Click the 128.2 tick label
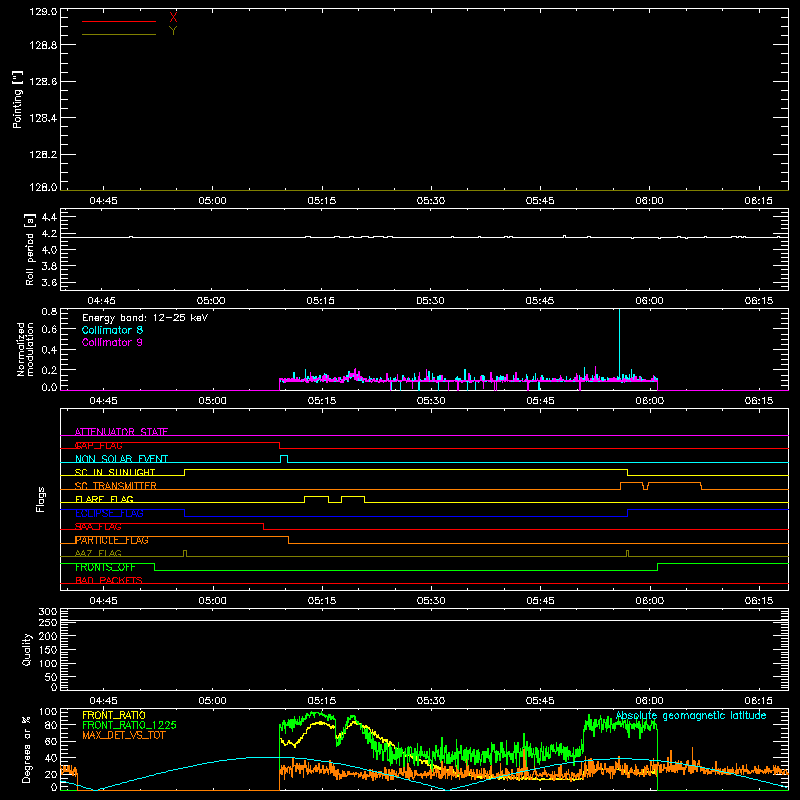This screenshot has width=800, height=800. 43,155
